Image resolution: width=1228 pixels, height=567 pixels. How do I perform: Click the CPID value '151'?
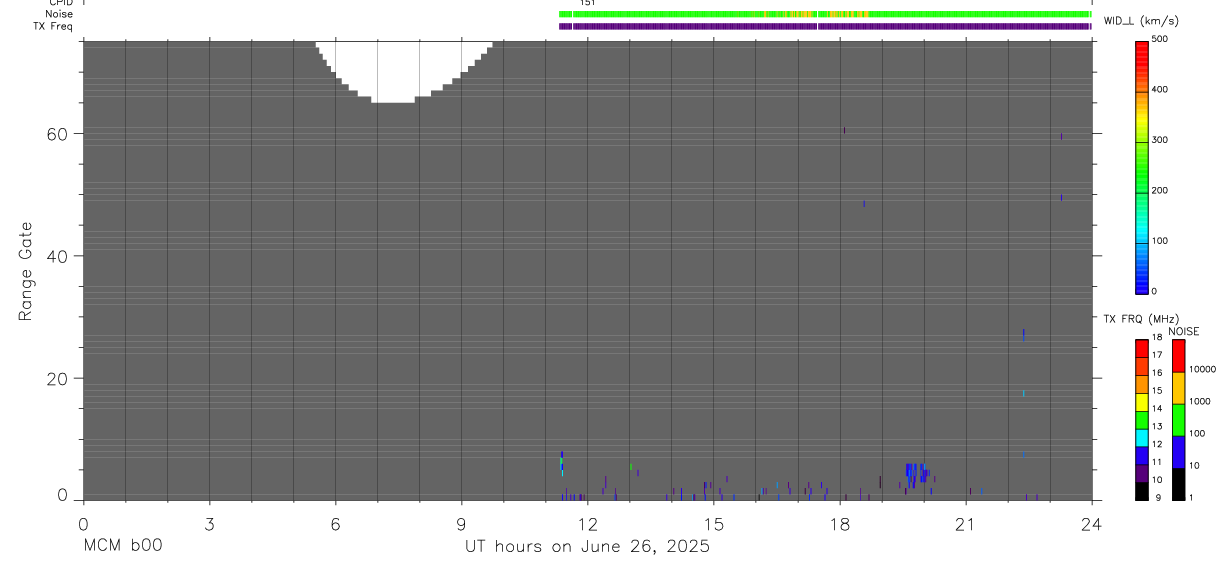(x=588, y=3)
